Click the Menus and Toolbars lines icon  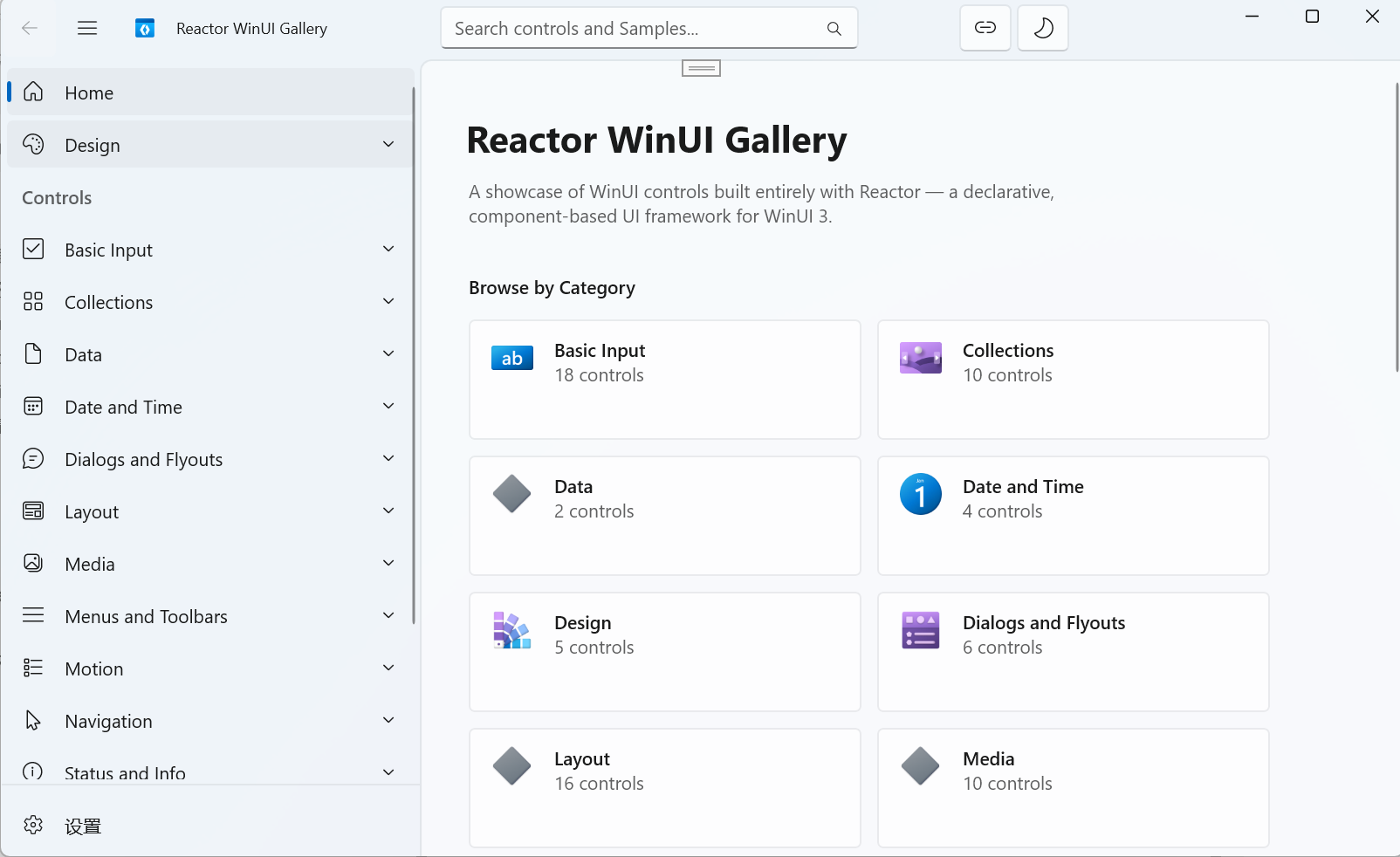33,615
